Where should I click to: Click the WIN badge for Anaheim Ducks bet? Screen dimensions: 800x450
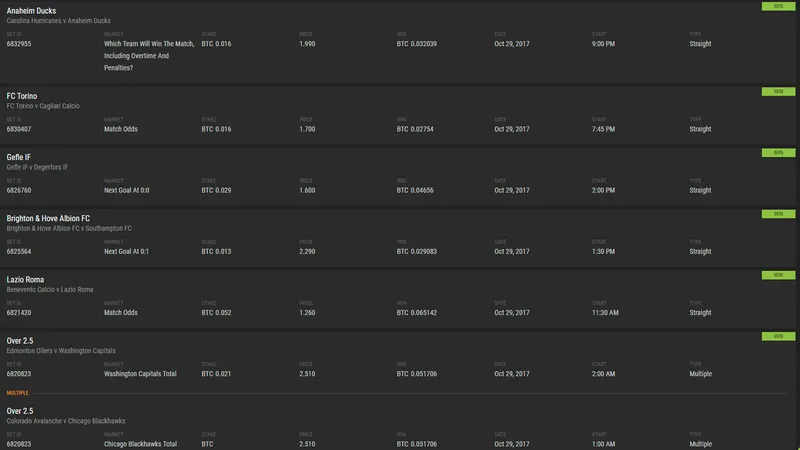click(778, 6)
